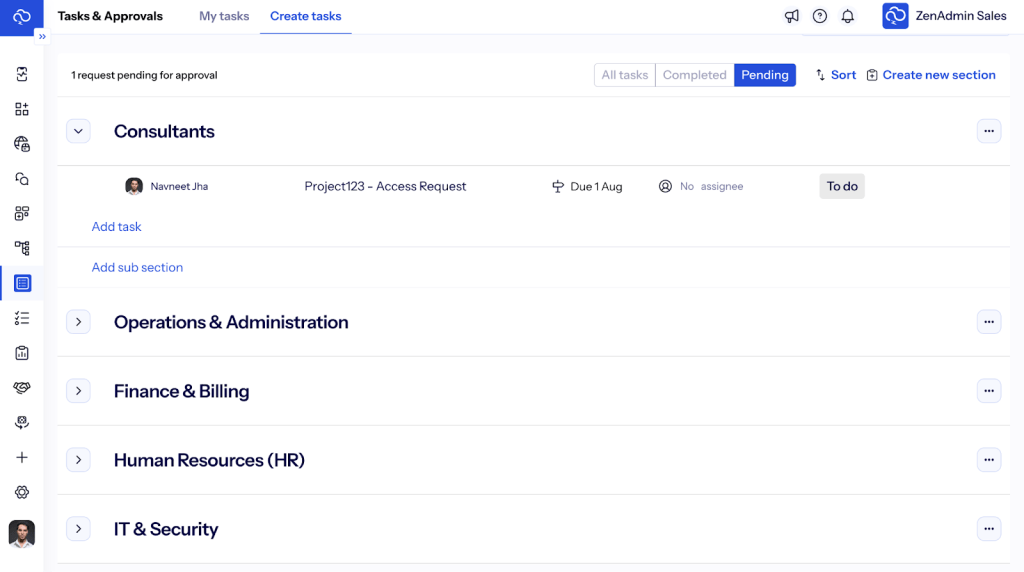Switch to the My tasks tab

[224, 16]
